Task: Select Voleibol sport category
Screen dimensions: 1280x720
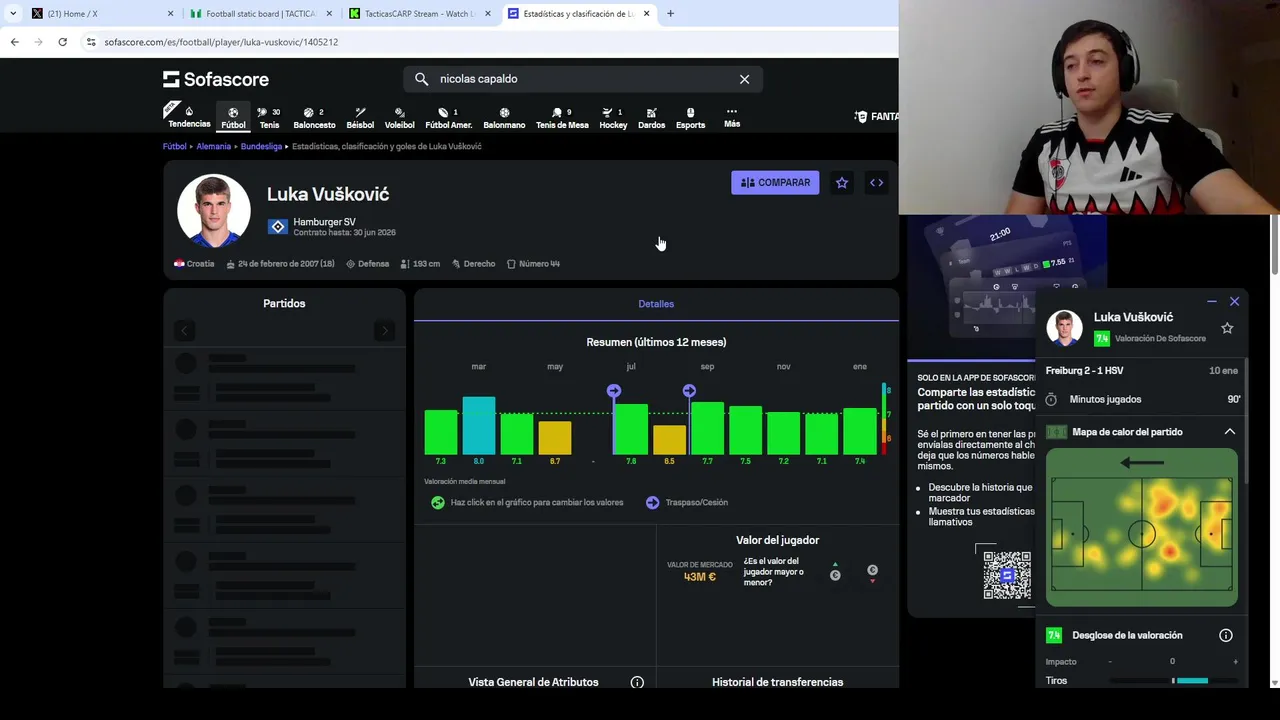Action: [399, 117]
